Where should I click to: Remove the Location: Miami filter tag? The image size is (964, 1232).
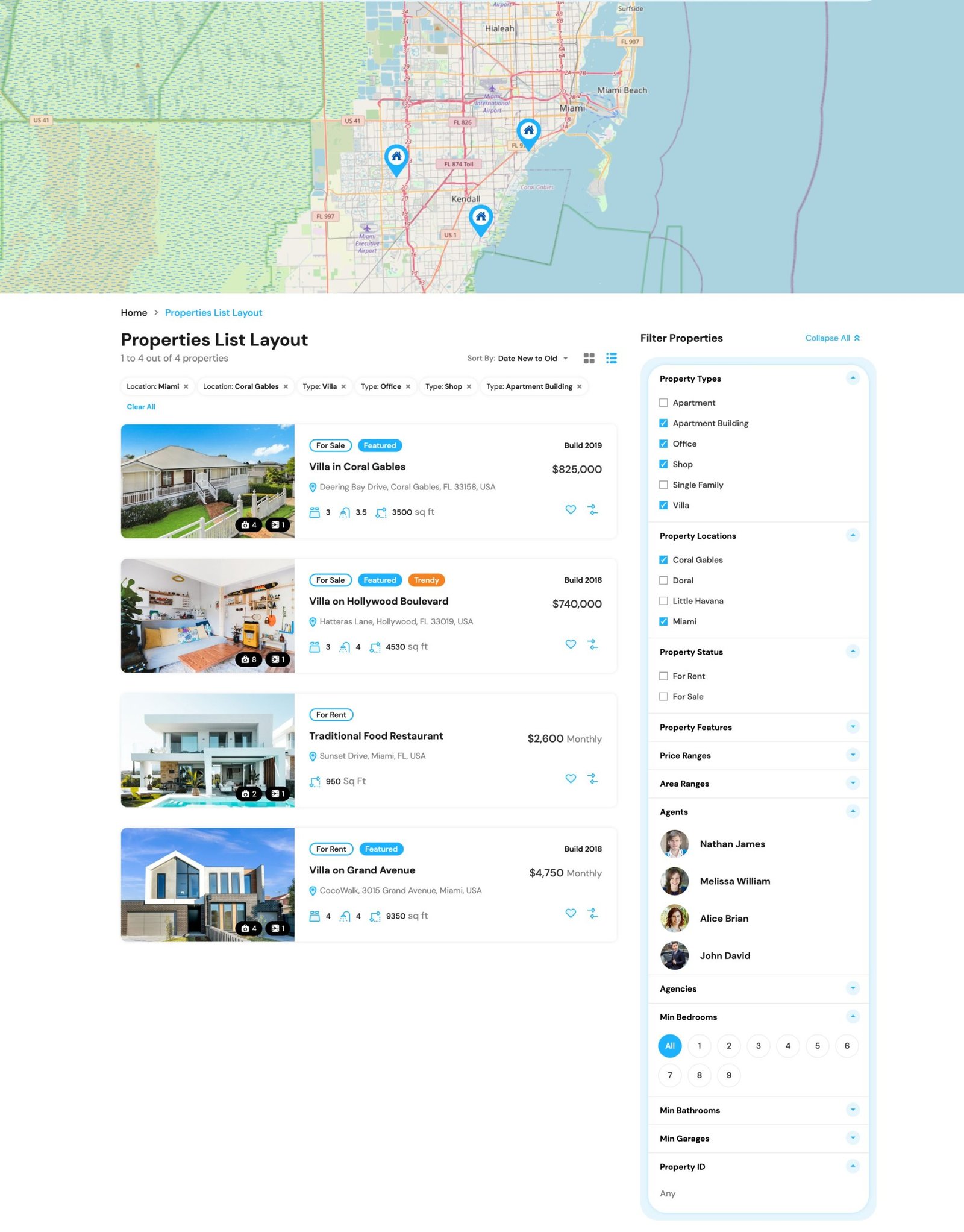pyautogui.click(x=186, y=387)
